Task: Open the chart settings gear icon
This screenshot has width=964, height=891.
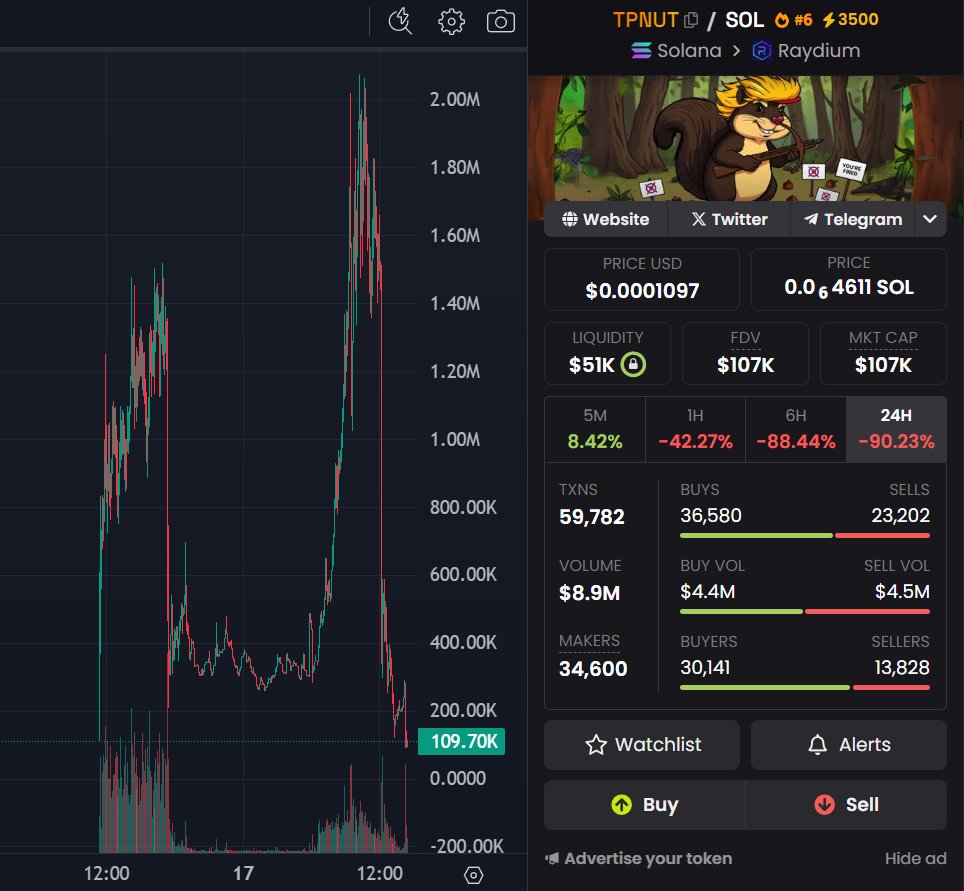Action: (451, 21)
